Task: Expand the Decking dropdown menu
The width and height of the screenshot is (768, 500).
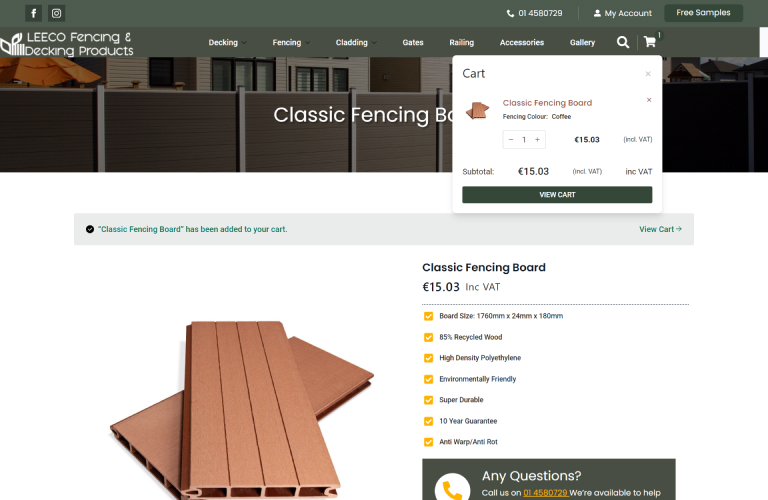Action: tap(227, 43)
